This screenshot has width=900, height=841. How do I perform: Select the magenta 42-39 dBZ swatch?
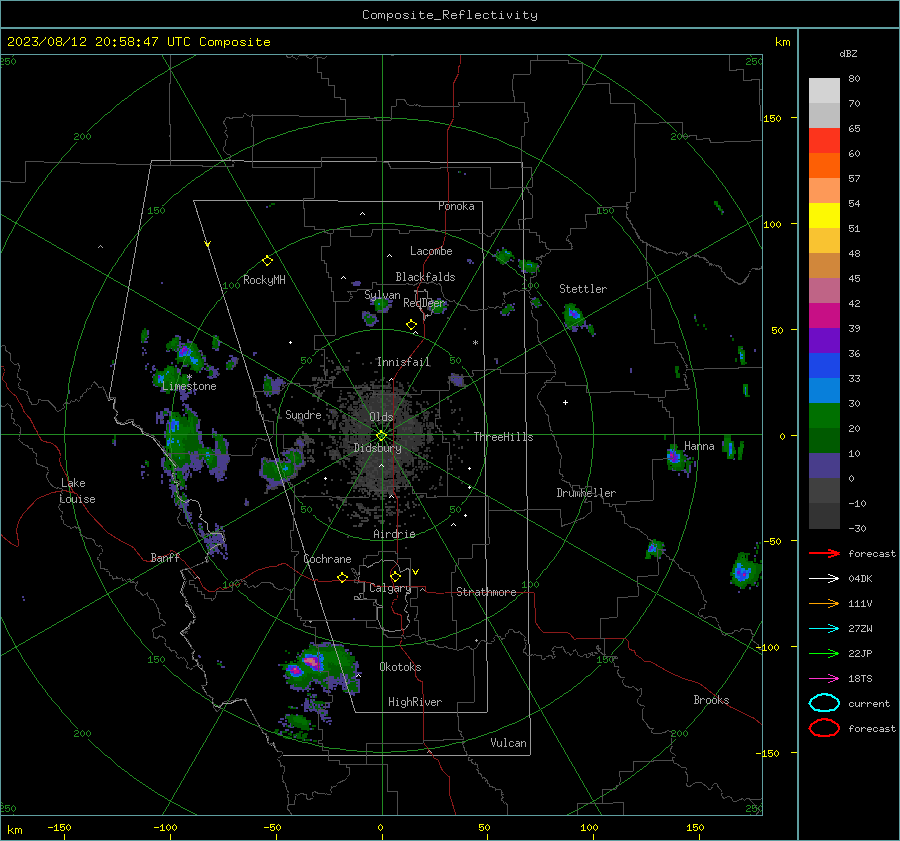(x=824, y=315)
